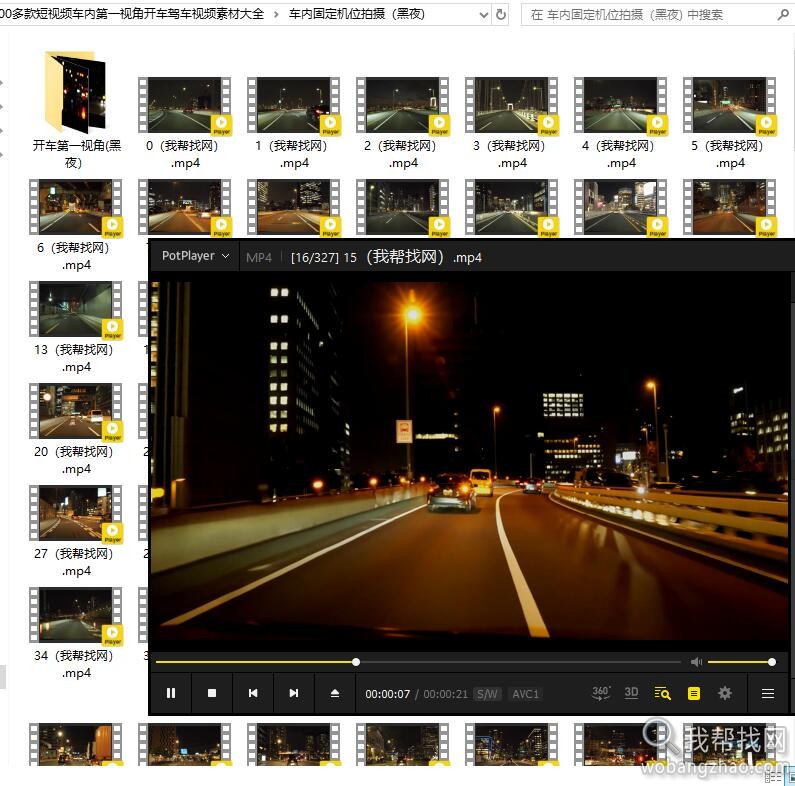Jump to previous file in PotPlayer
The image size is (795, 786).
tap(253, 693)
